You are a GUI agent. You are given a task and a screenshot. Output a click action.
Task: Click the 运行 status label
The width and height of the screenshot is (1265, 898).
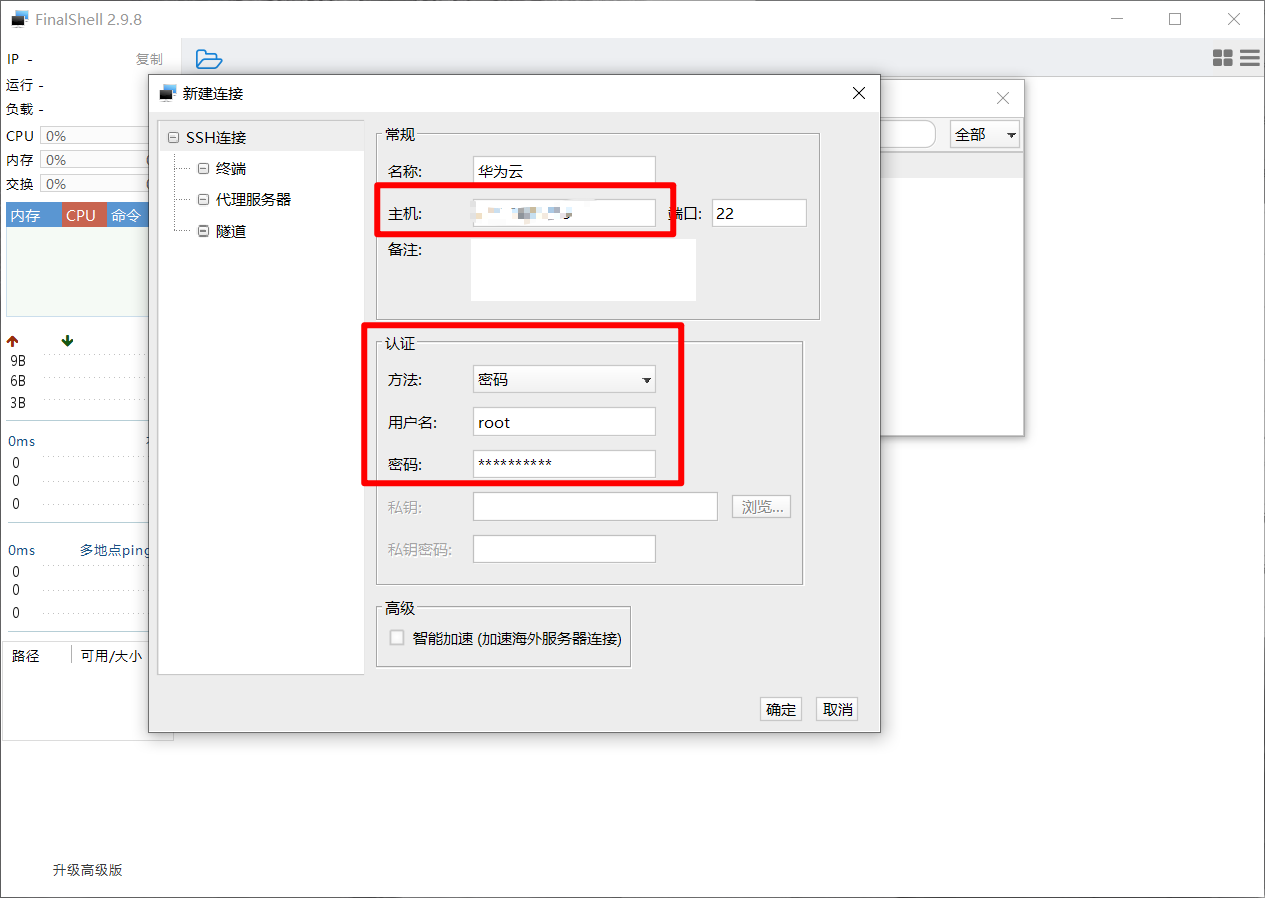[20, 85]
